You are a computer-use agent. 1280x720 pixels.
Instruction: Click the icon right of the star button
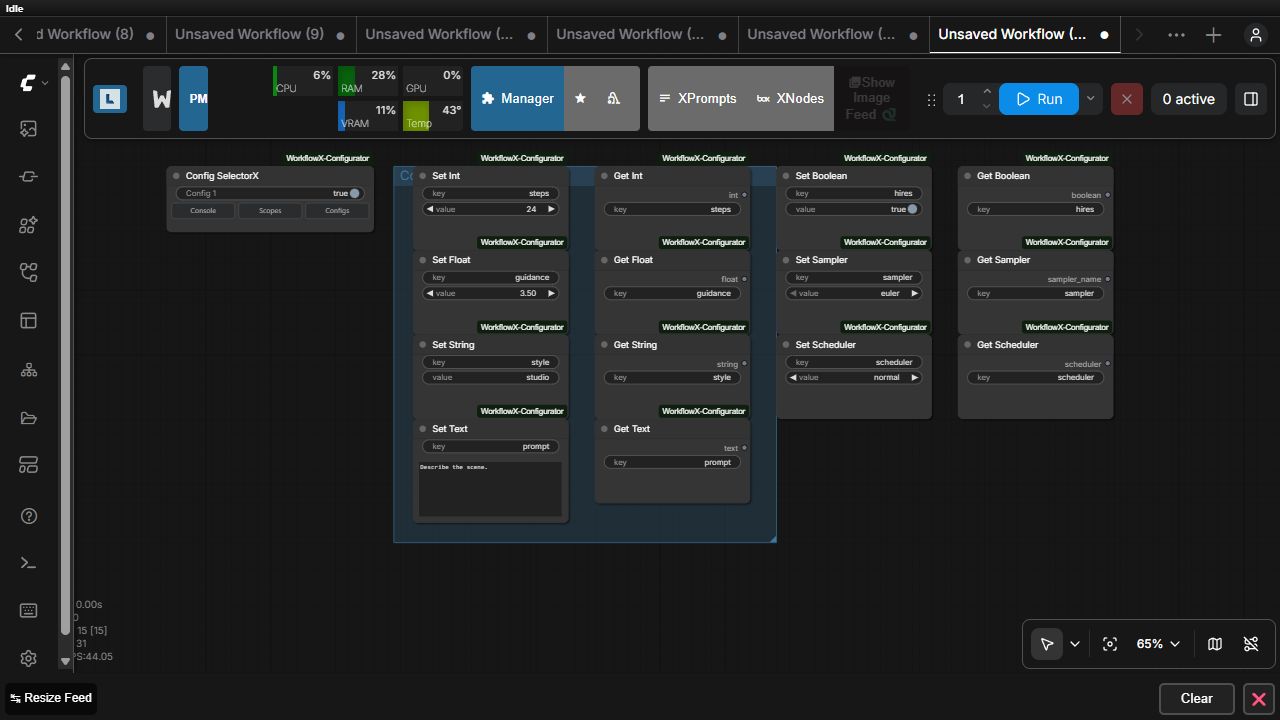pos(614,98)
